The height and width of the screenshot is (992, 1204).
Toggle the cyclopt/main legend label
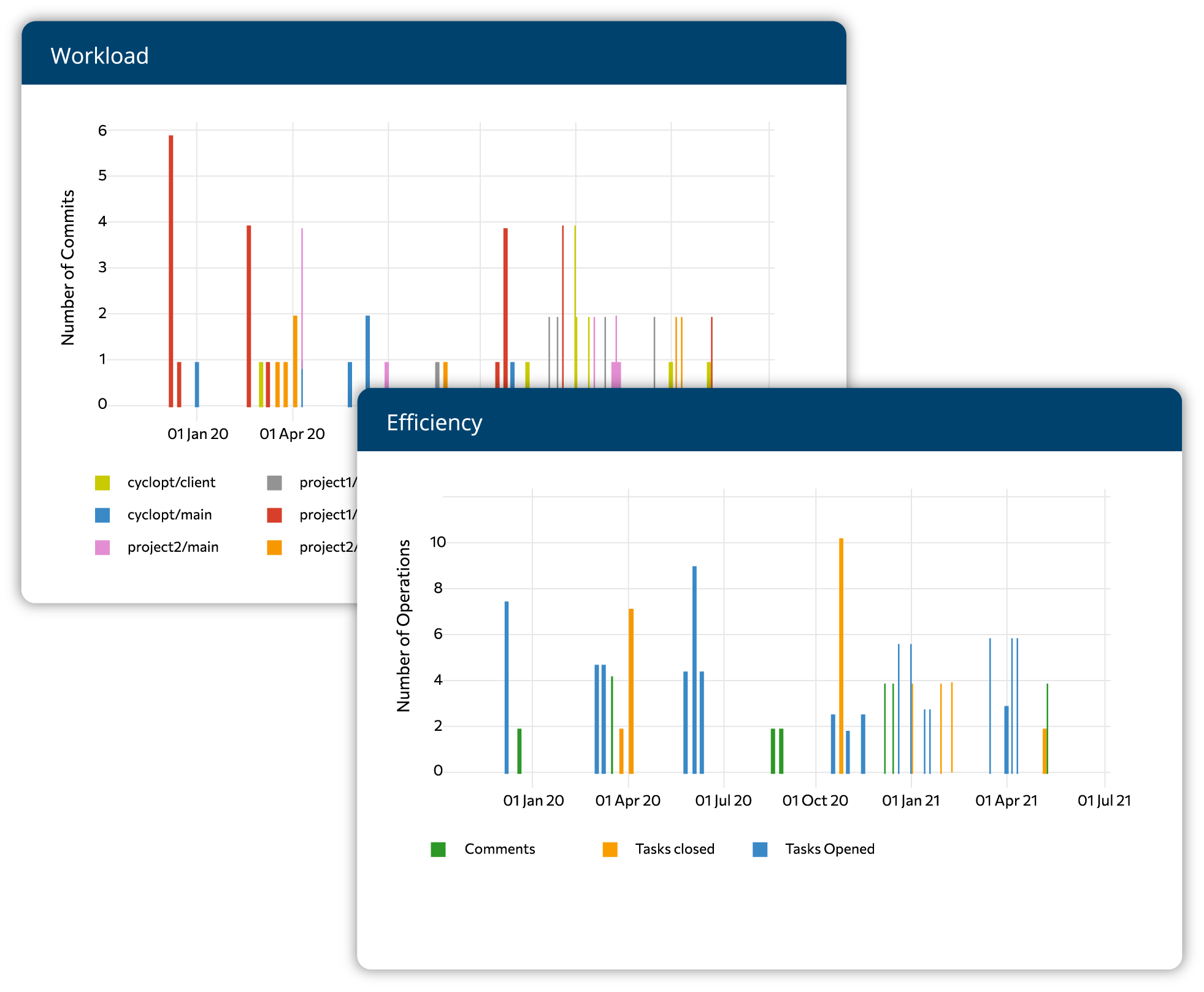169,515
